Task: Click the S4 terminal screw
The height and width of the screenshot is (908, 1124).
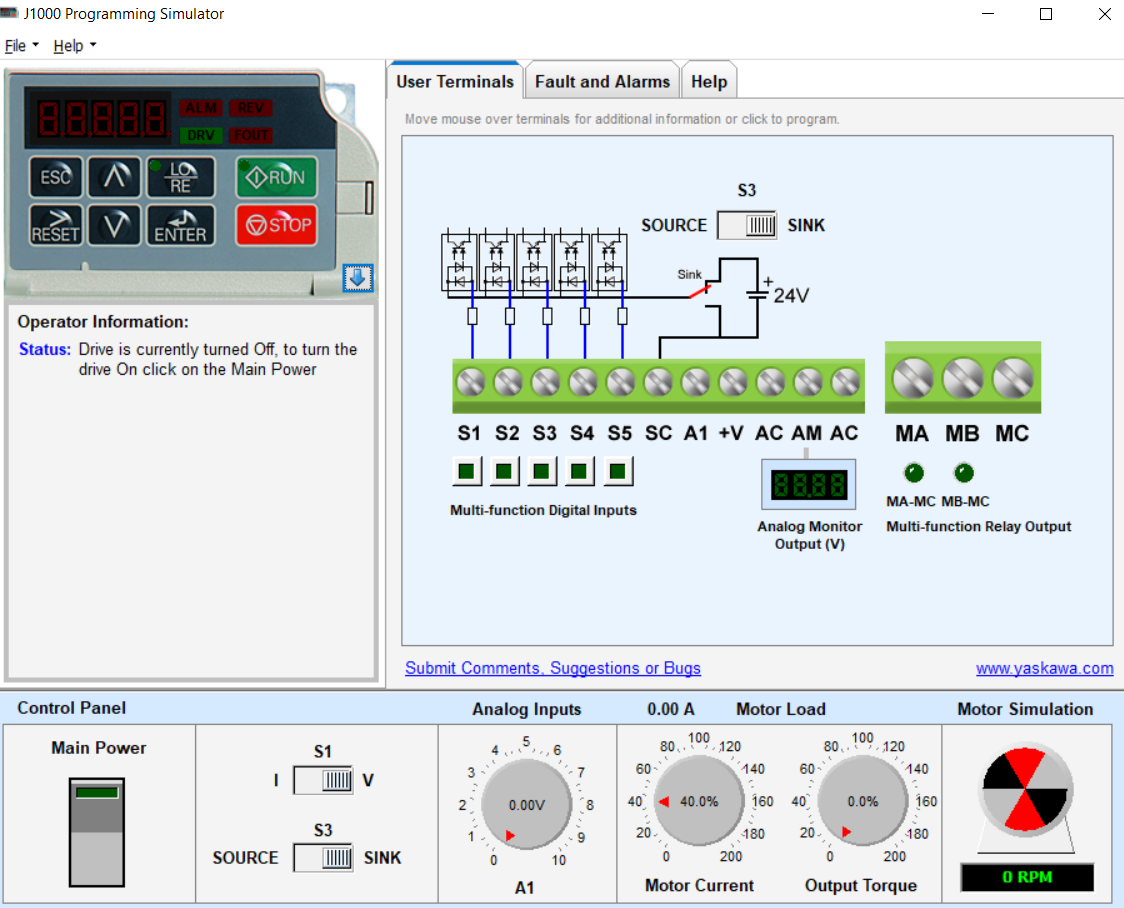Action: [x=583, y=382]
